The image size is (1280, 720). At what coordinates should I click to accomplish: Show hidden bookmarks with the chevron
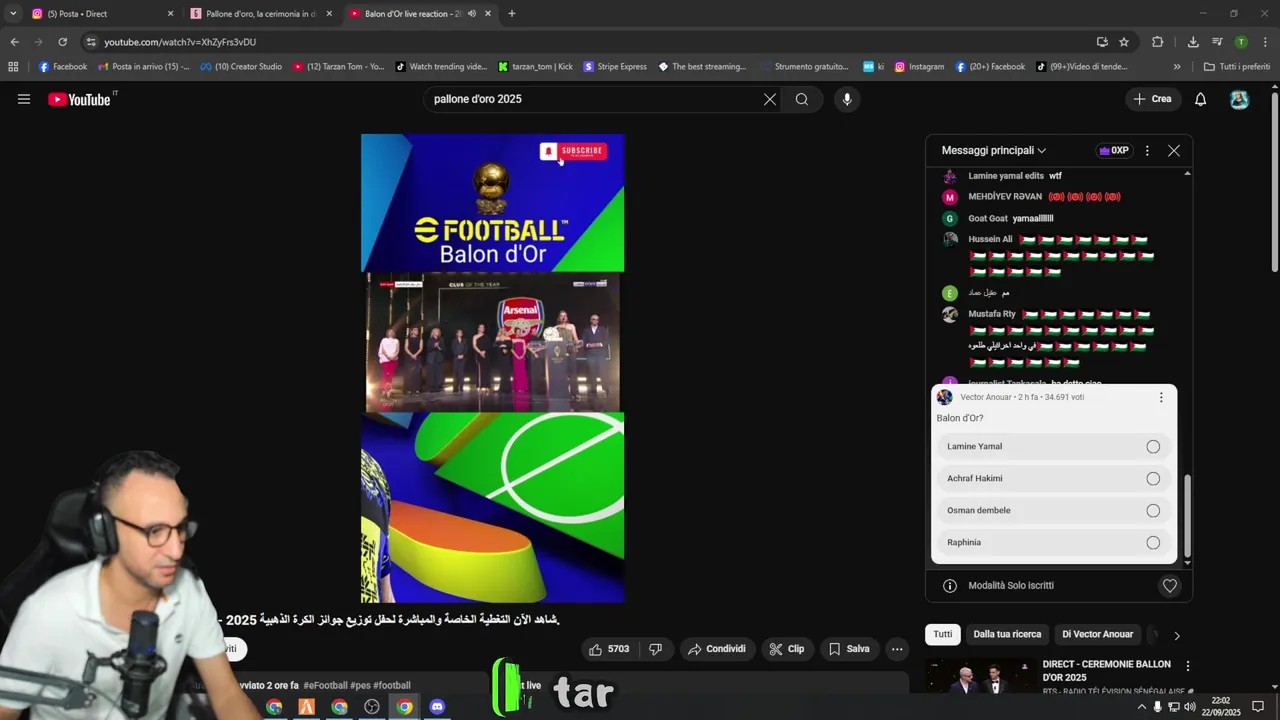tap(1177, 67)
